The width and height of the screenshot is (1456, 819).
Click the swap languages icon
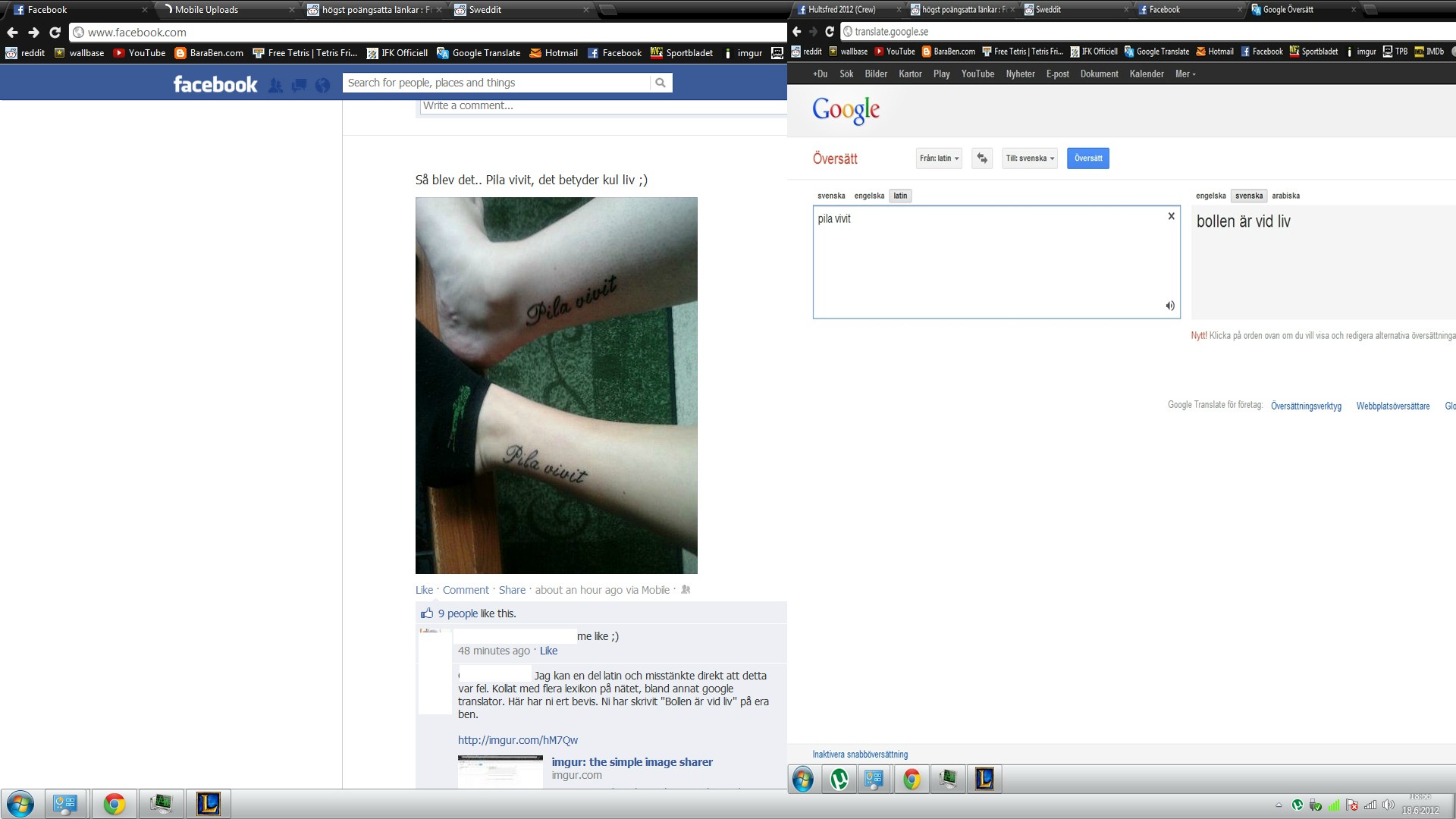(x=982, y=158)
